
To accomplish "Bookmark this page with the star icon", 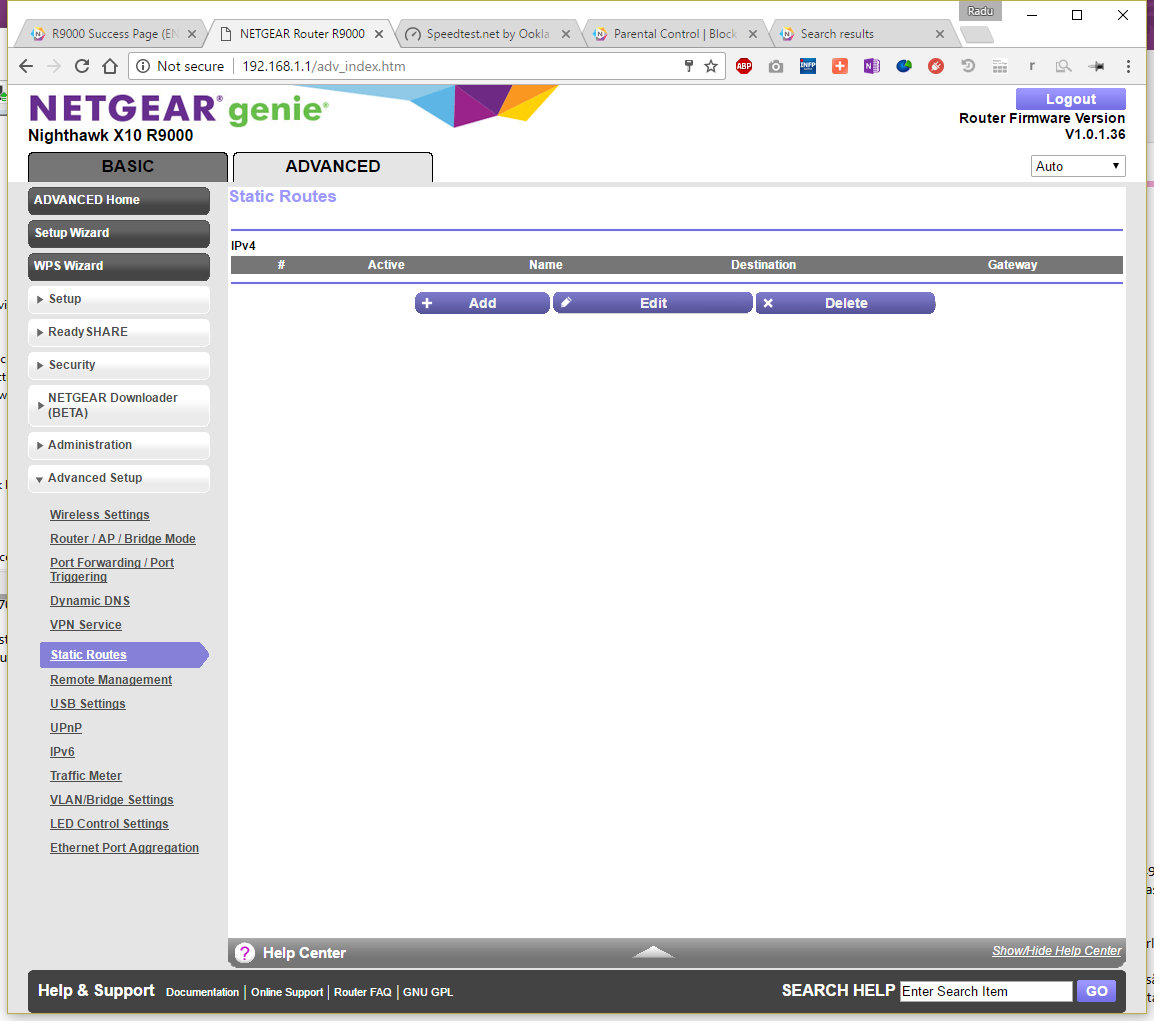I will pos(711,66).
